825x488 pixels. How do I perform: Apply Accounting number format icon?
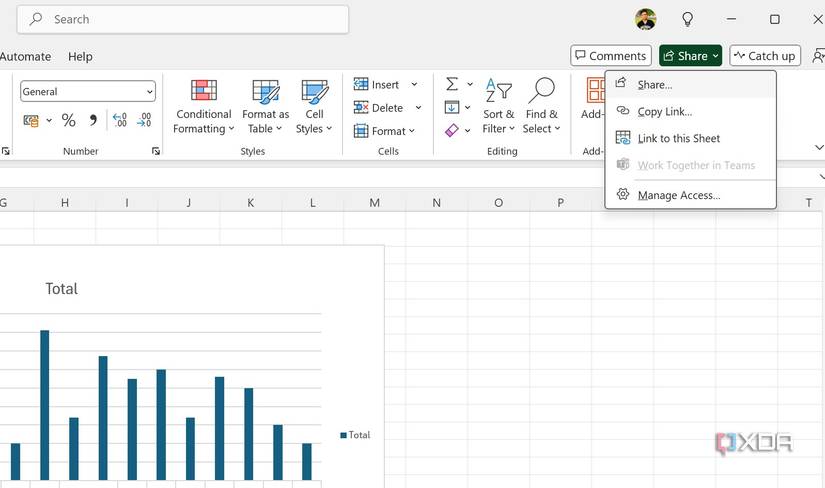point(31,121)
